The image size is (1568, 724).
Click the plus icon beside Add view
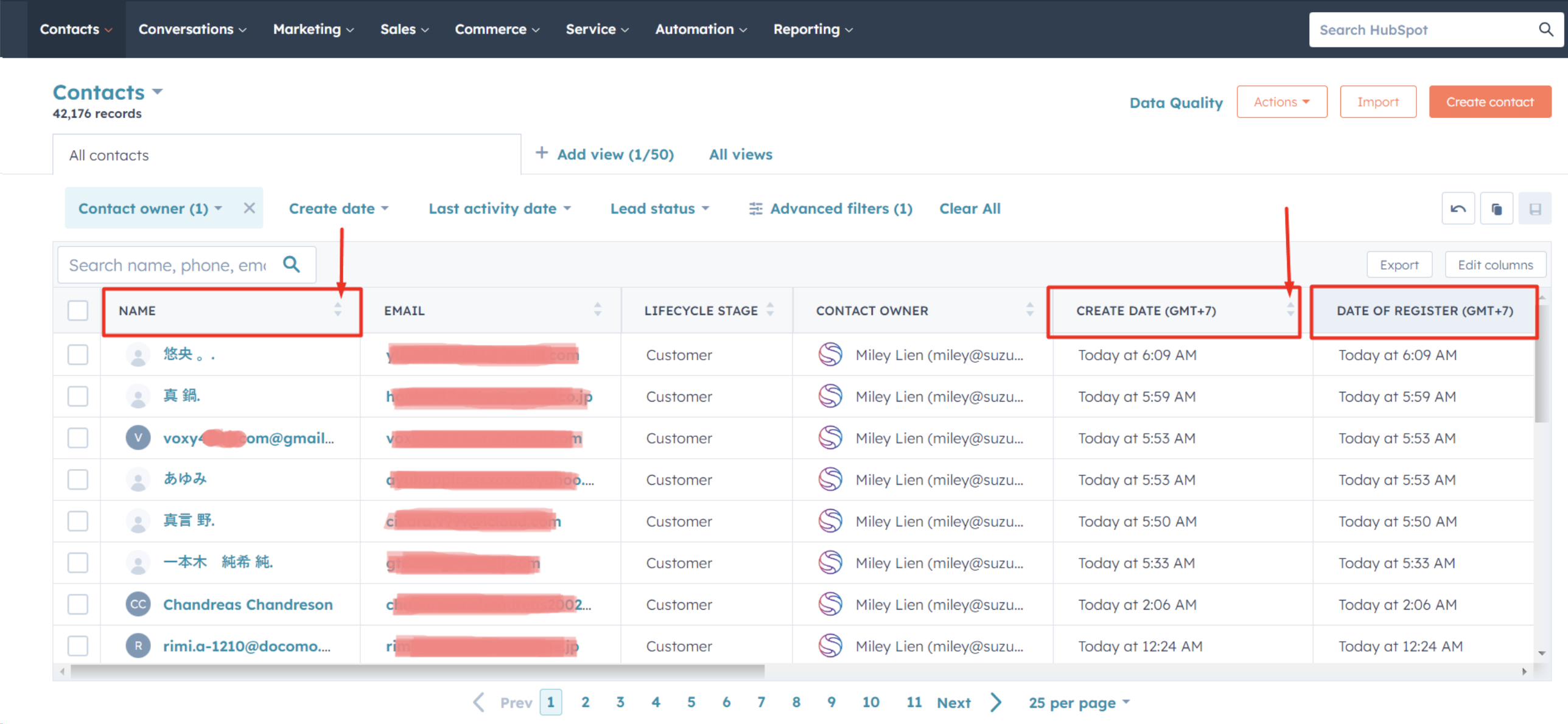pos(541,153)
